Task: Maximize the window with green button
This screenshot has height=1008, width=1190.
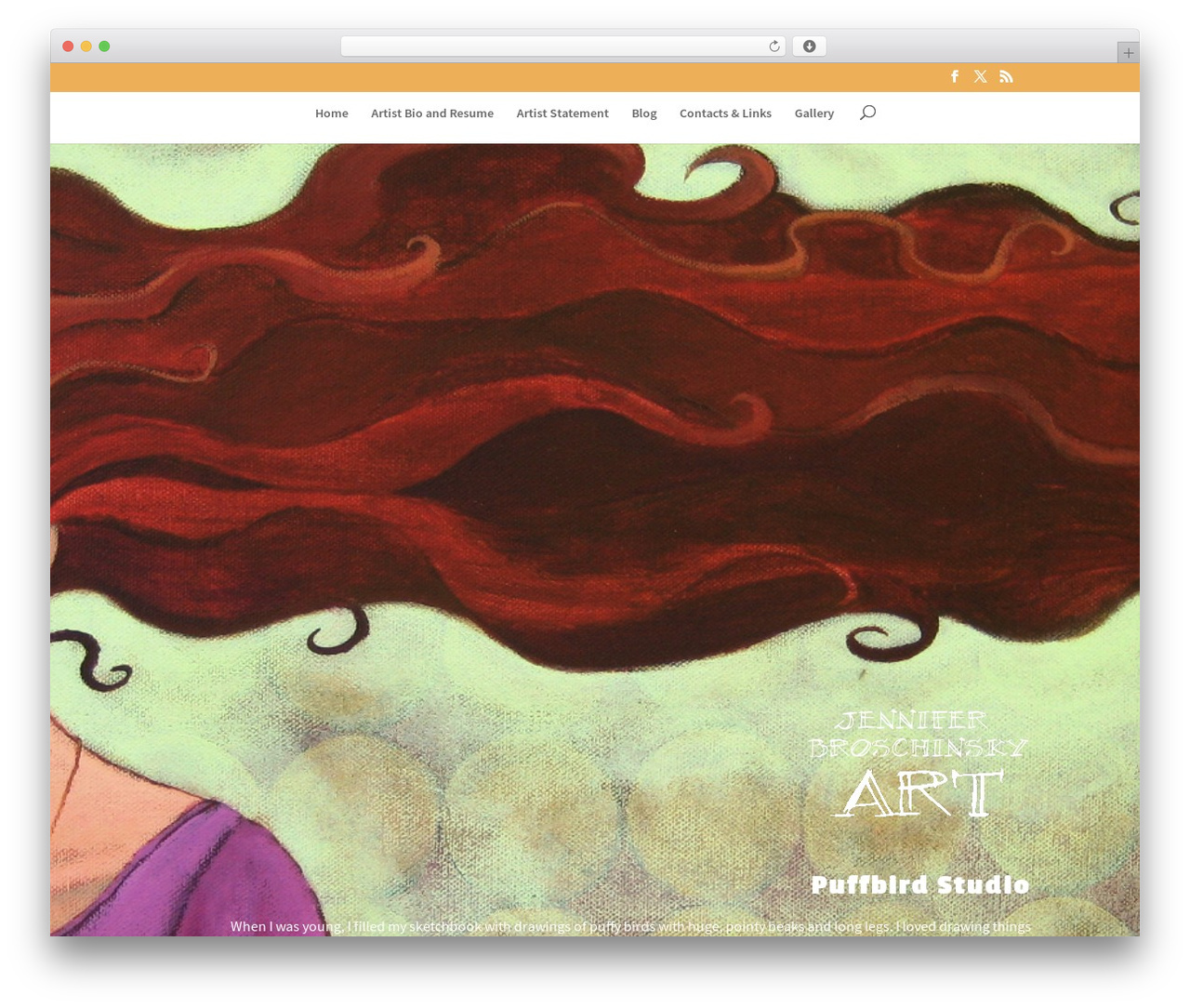Action: click(104, 46)
